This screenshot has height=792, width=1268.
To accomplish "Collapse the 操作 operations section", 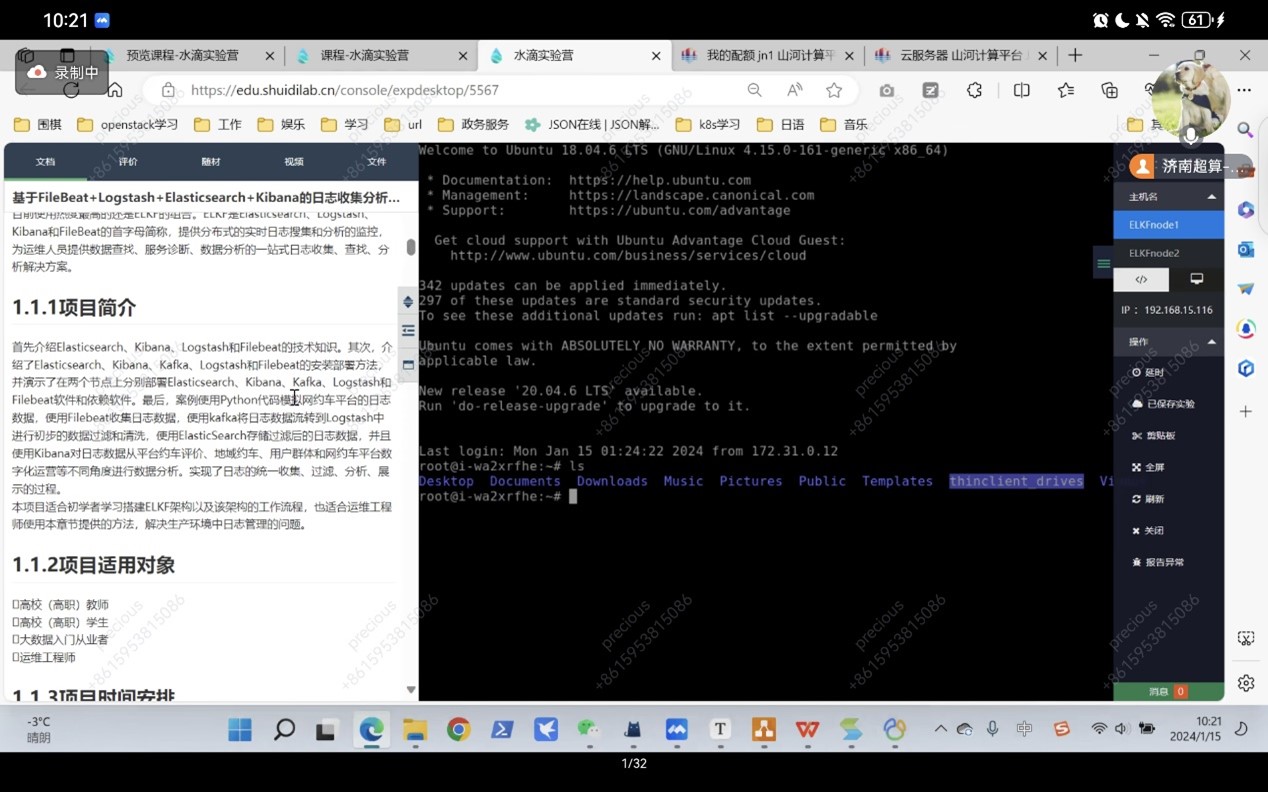I will click(1211, 342).
